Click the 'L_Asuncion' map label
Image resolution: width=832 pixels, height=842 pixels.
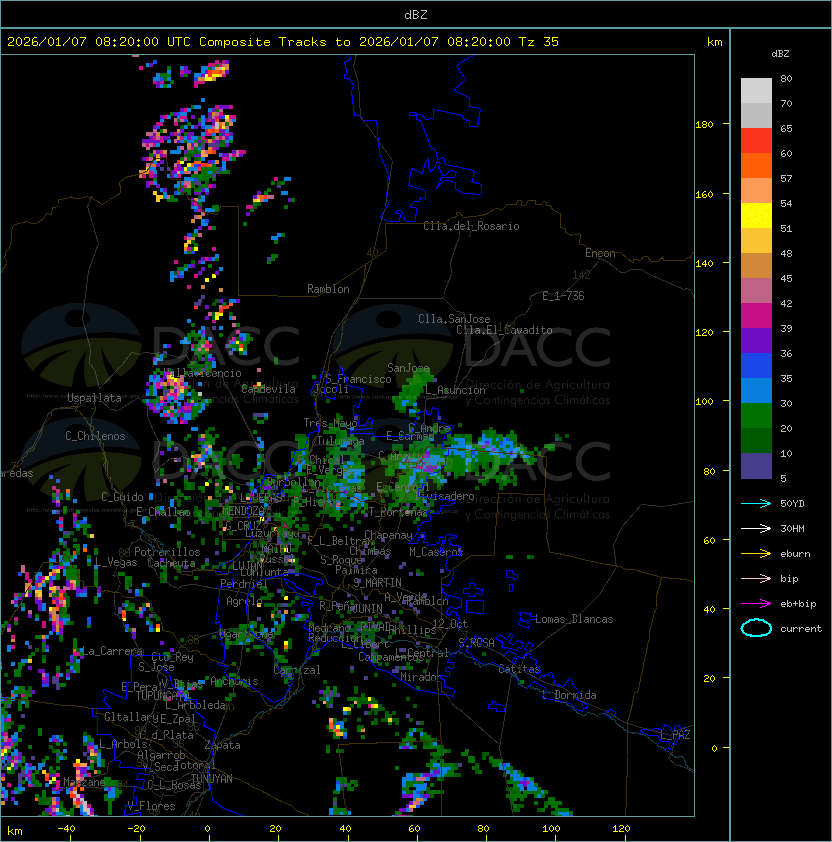pos(455,390)
